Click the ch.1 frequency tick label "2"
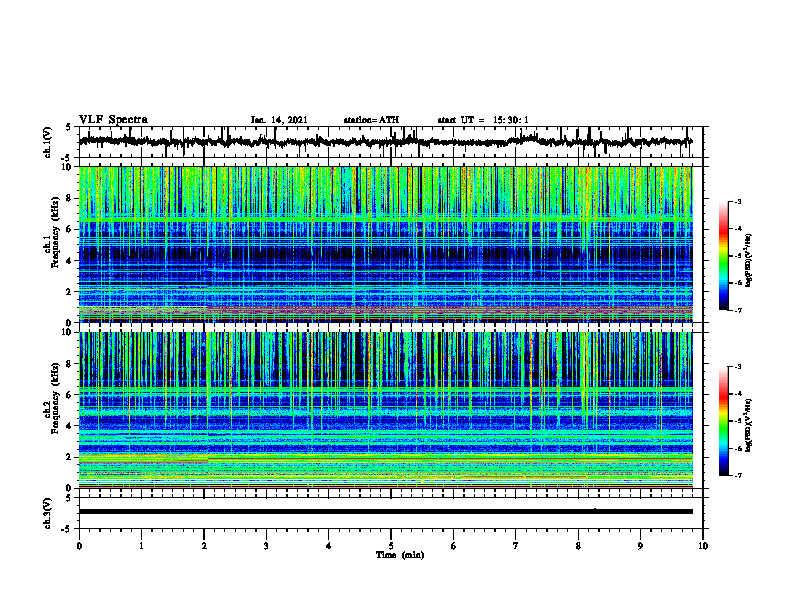 point(70,291)
